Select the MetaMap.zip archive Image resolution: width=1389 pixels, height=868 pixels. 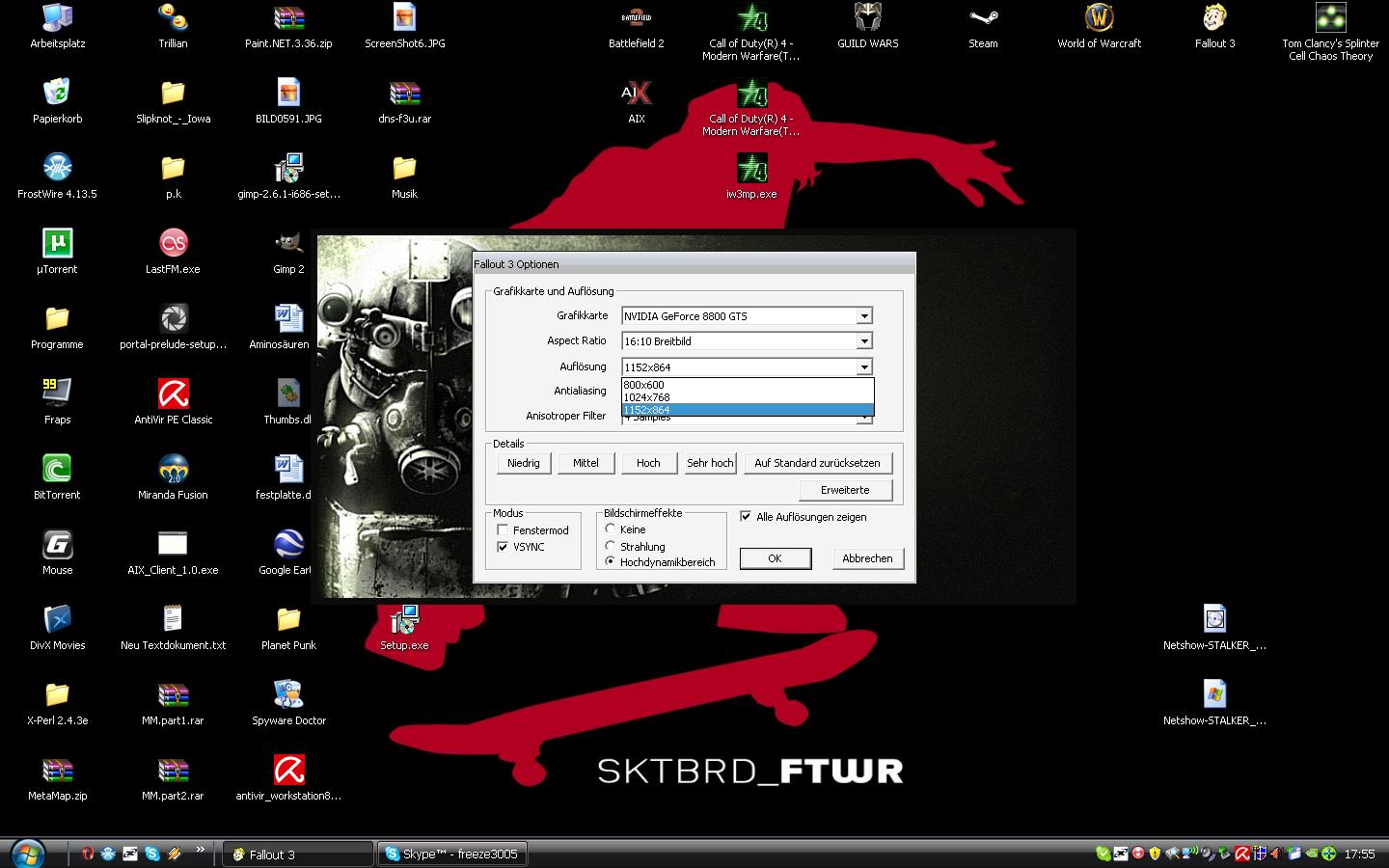57,778
